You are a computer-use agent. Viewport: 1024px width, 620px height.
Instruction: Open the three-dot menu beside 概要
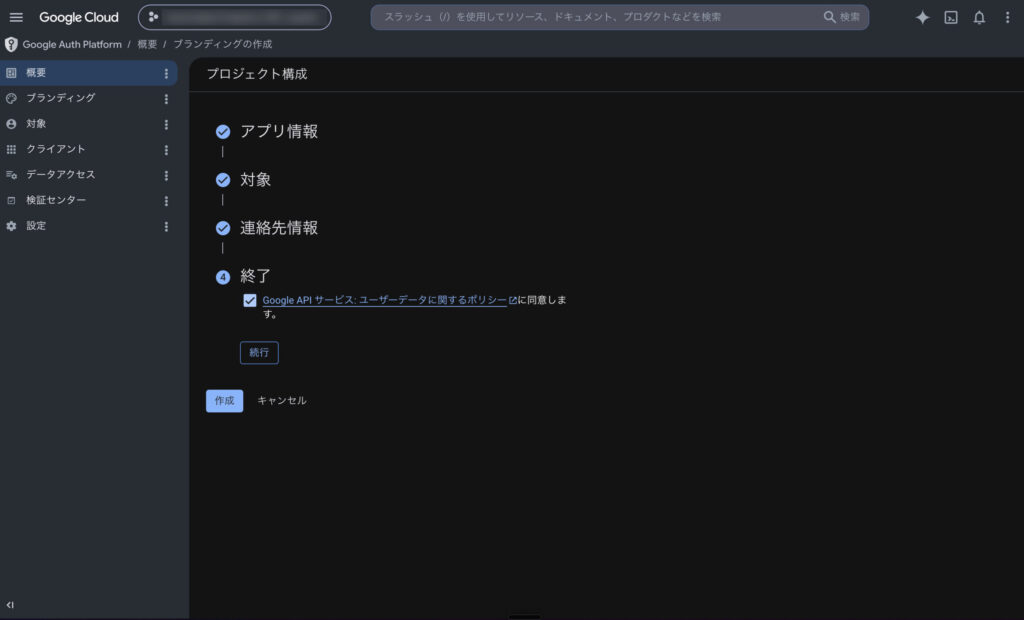[166, 73]
